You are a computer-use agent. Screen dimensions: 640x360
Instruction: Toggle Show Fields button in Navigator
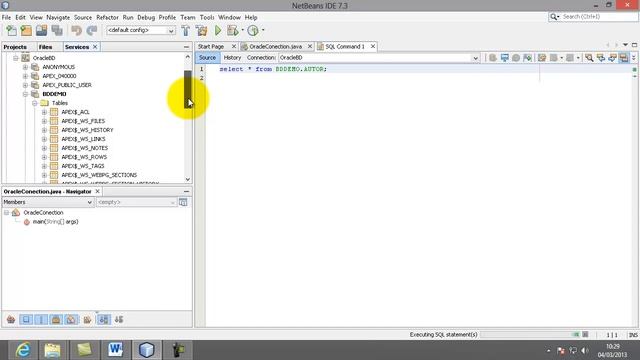tap(26, 320)
